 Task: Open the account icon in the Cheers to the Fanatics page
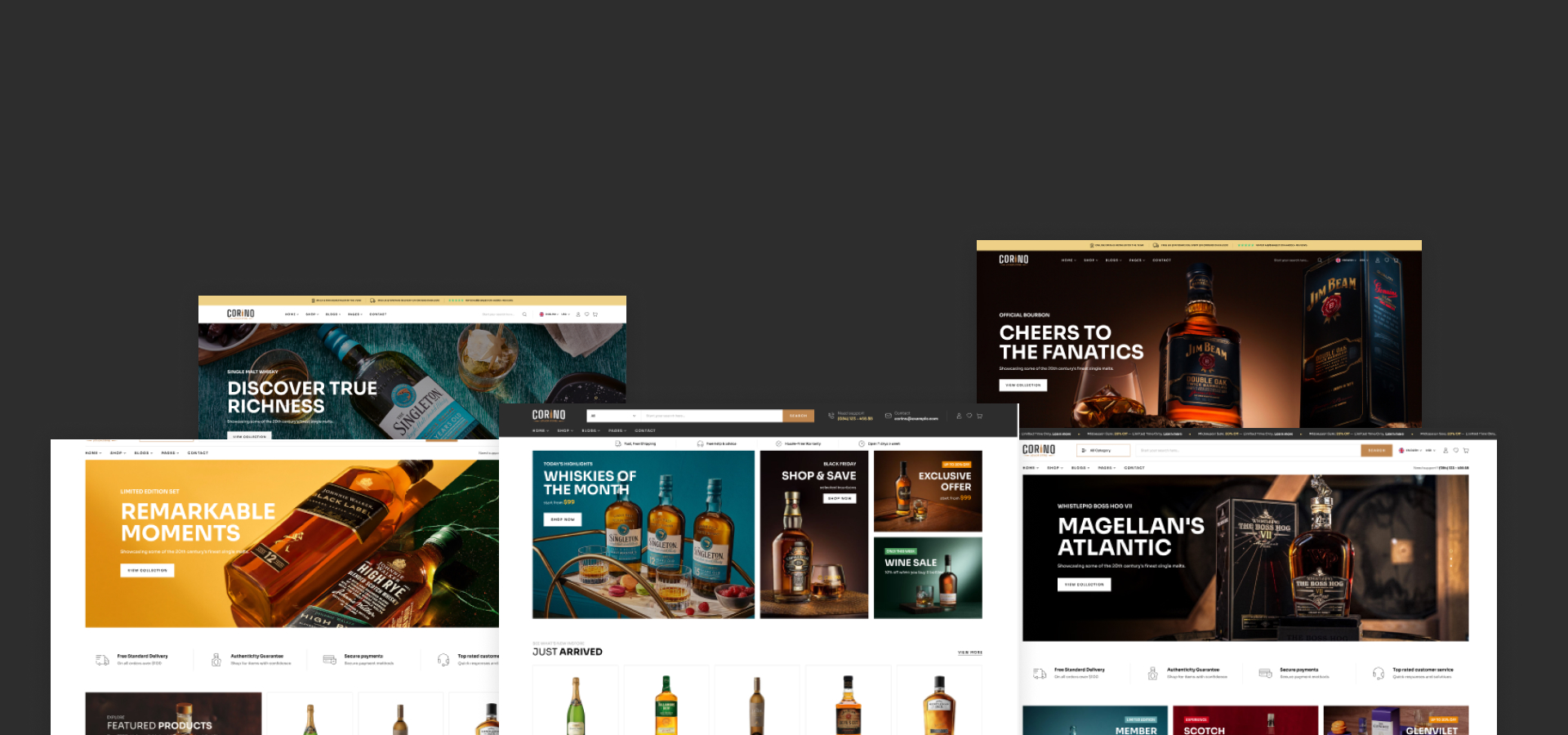1378,260
